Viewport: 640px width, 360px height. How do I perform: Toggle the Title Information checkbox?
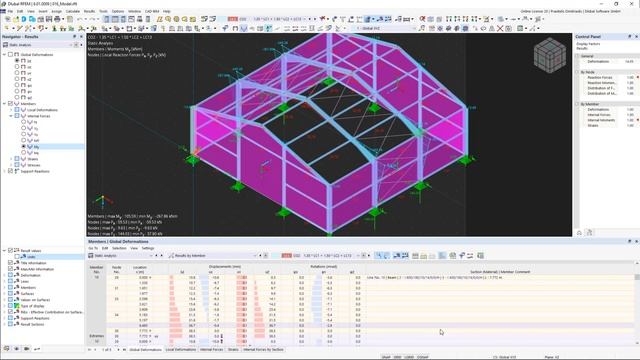(x=11, y=263)
